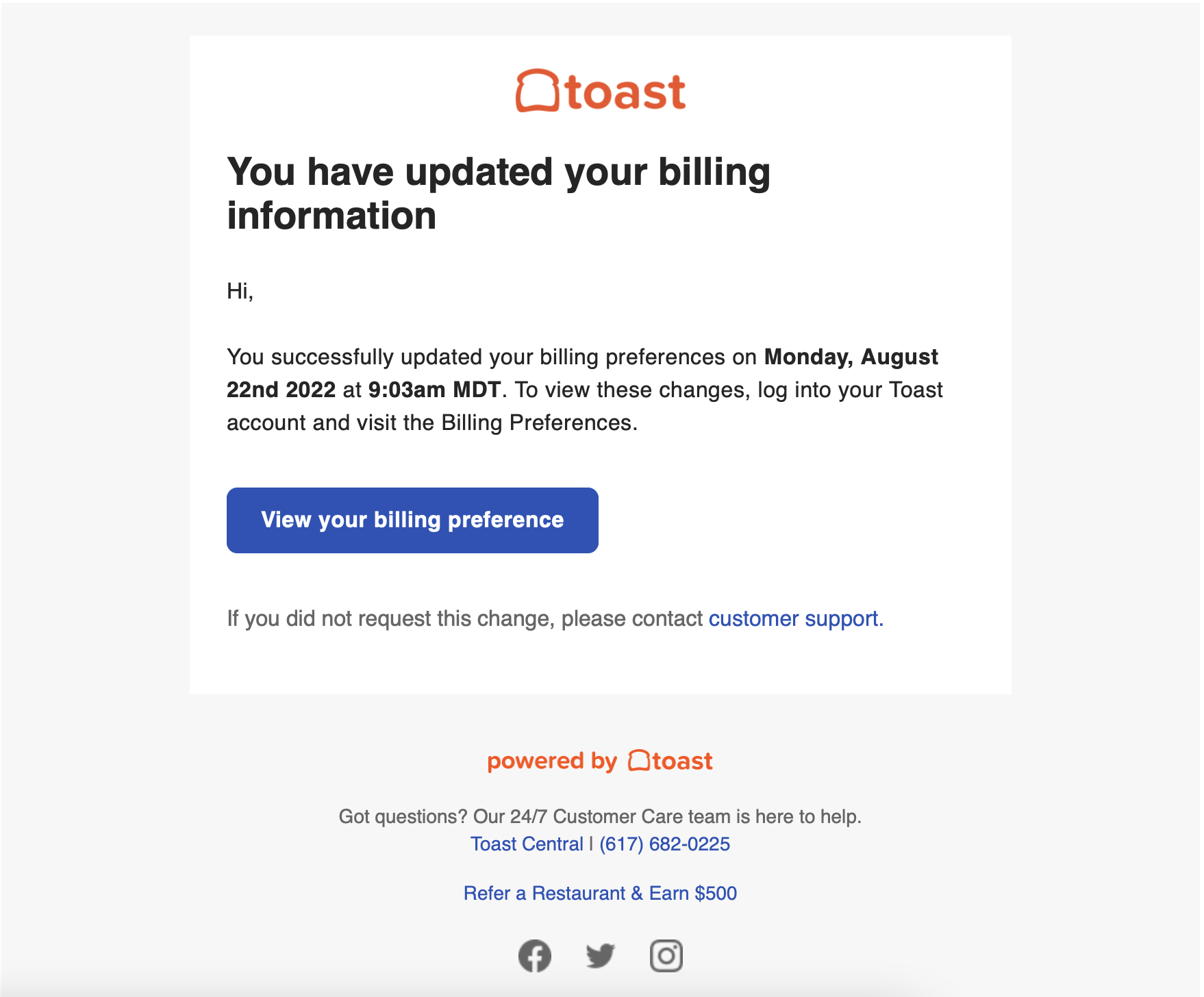Click the 'Hi,' greeting text
The width and height of the screenshot is (1204, 997).
click(x=240, y=291)
